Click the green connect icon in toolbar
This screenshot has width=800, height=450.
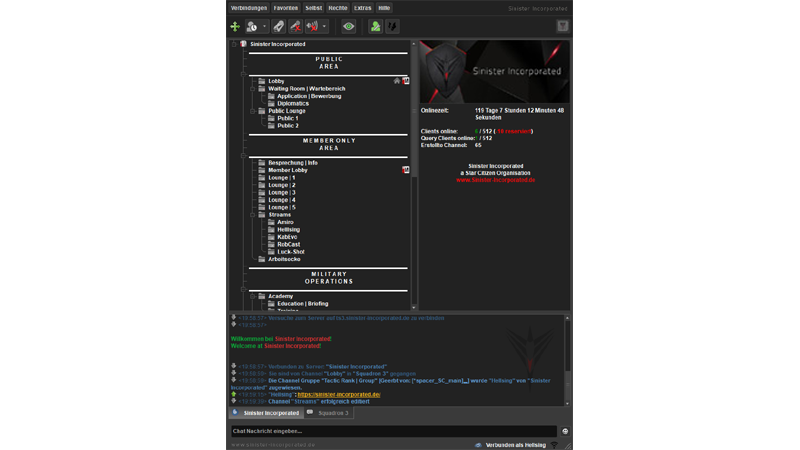[x=235, y=26]
